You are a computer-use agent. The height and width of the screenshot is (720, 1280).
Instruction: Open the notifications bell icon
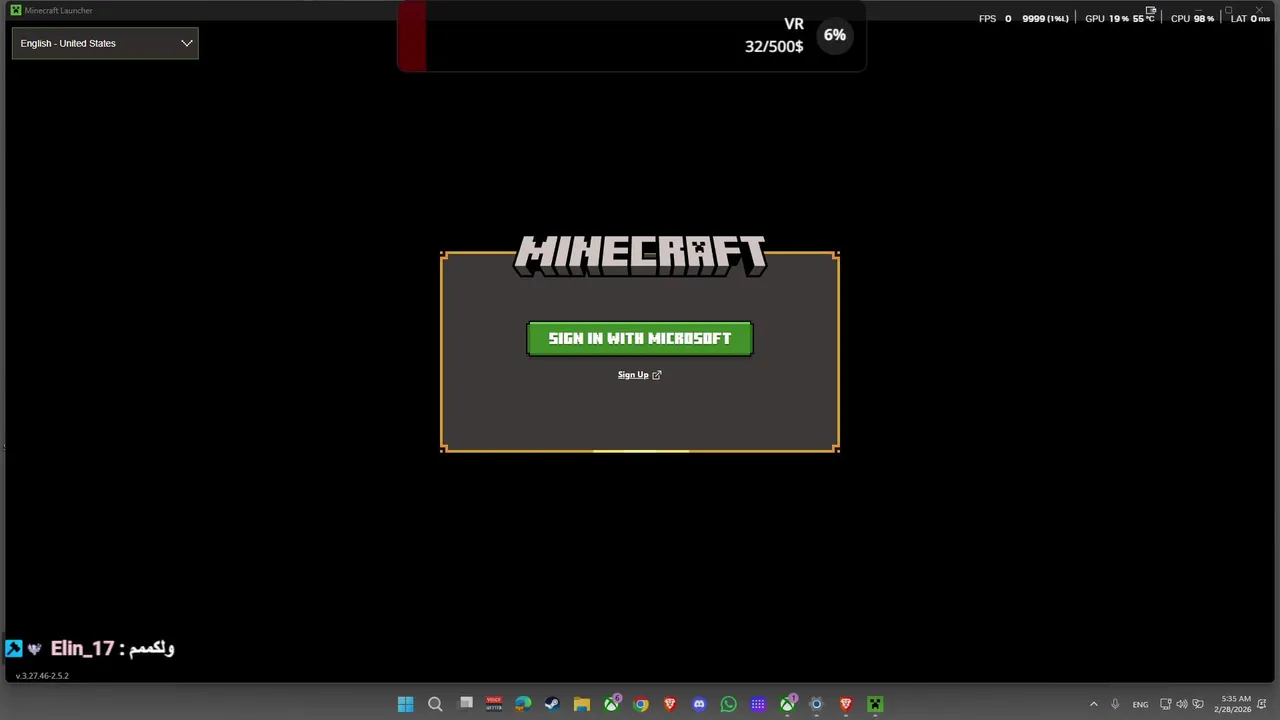[x=1264, y=704]
